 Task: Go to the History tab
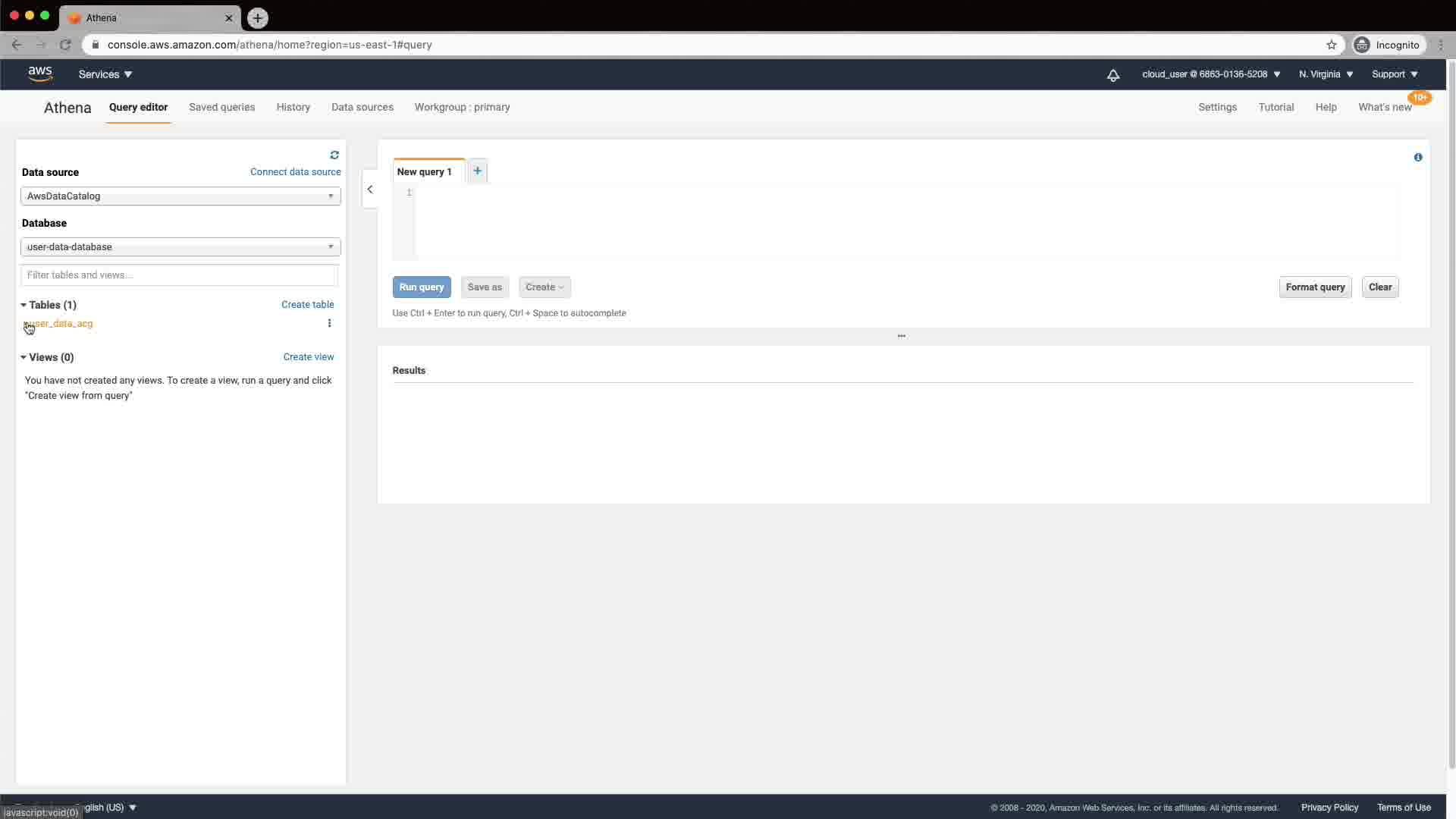pyautogui.click(x=293, y=107)
